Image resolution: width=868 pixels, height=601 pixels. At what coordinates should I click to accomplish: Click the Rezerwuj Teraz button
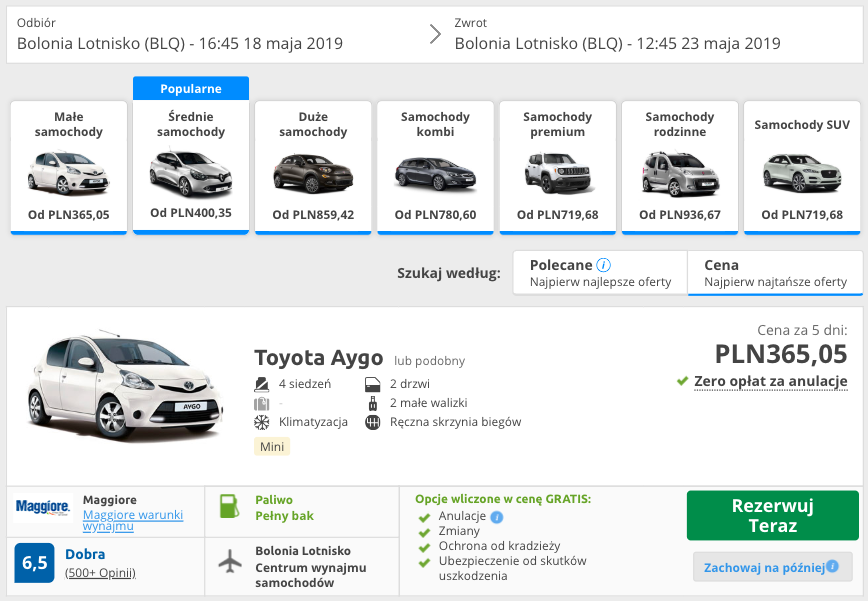773,515
